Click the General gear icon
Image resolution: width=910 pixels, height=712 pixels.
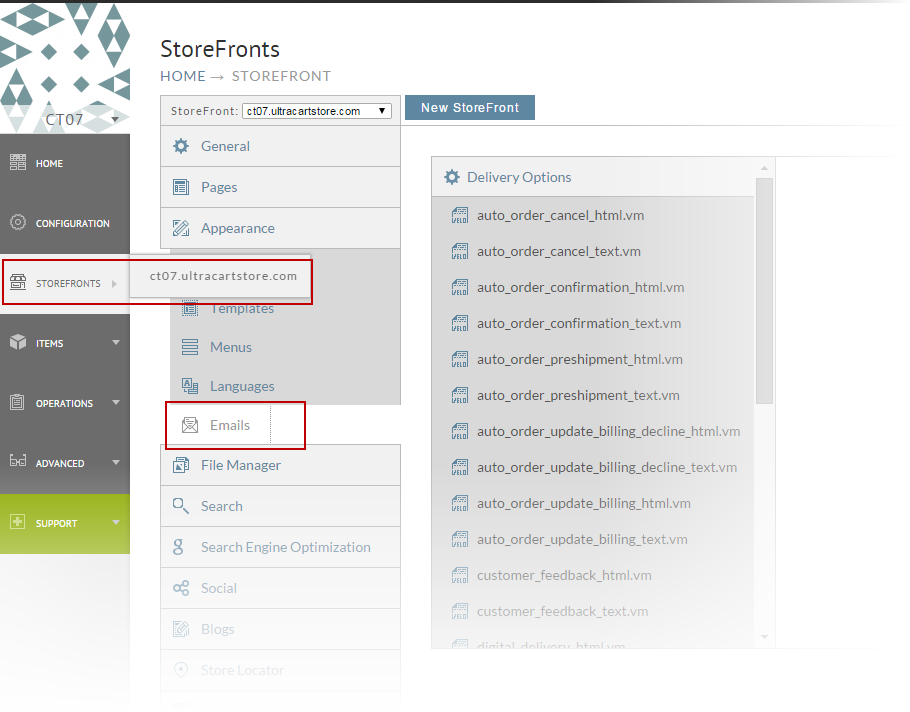[x=181, y=146]
